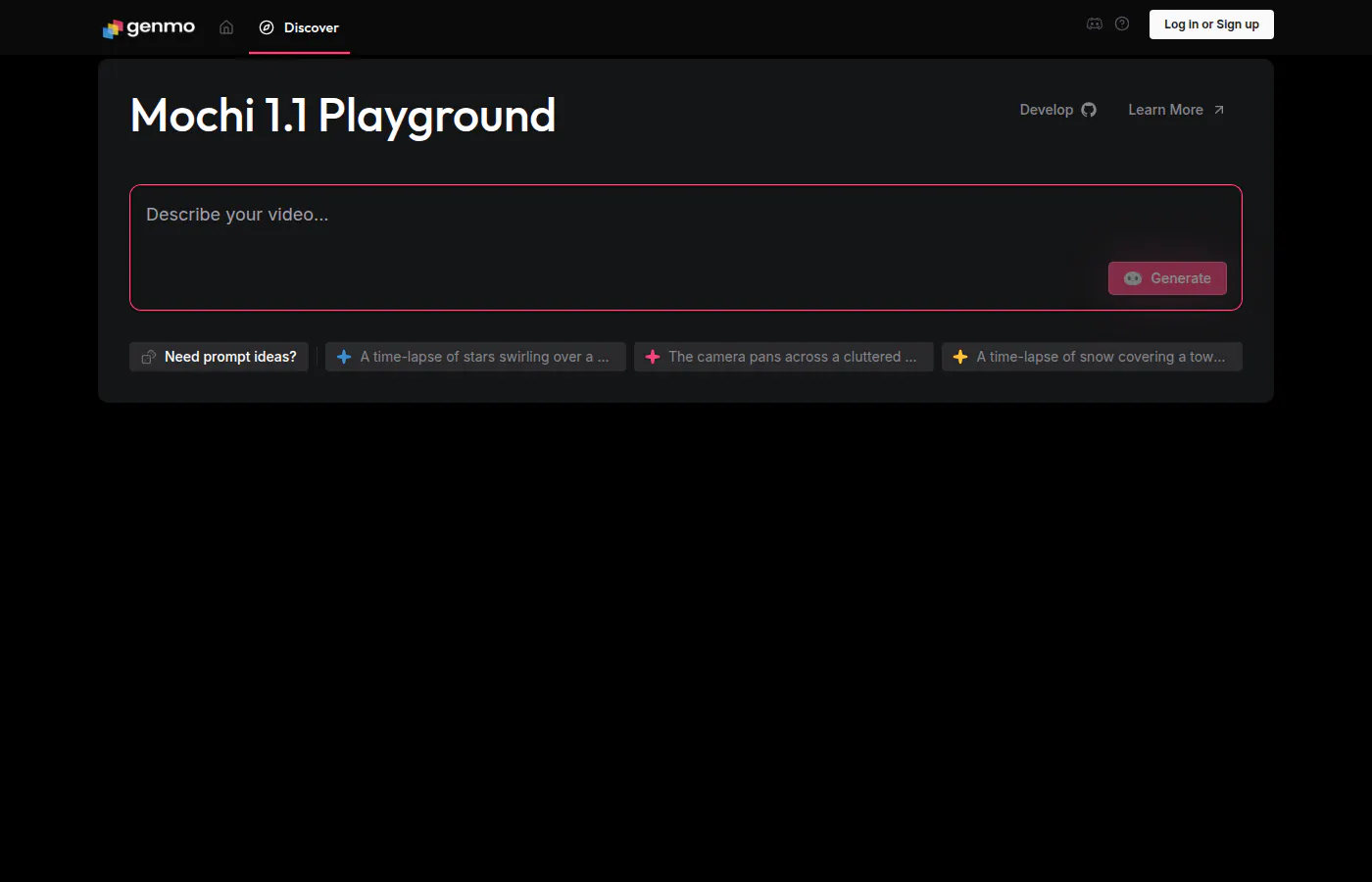Click the Mochi 1.1 Playground heading
The width and height of the screenshot is (1372, 882).
click(343, 116)
